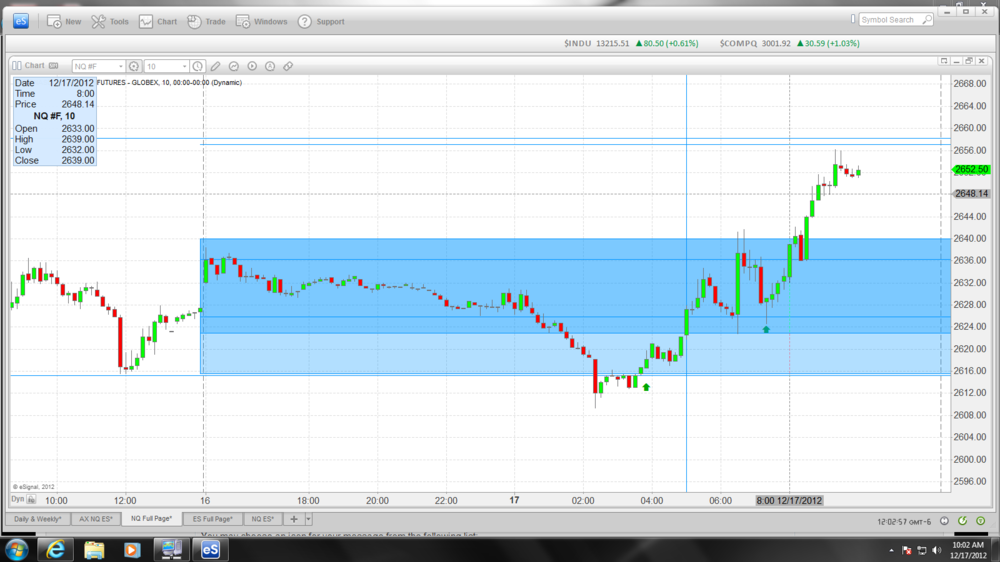Click the volume speaker tray icon

pos(936,550)
